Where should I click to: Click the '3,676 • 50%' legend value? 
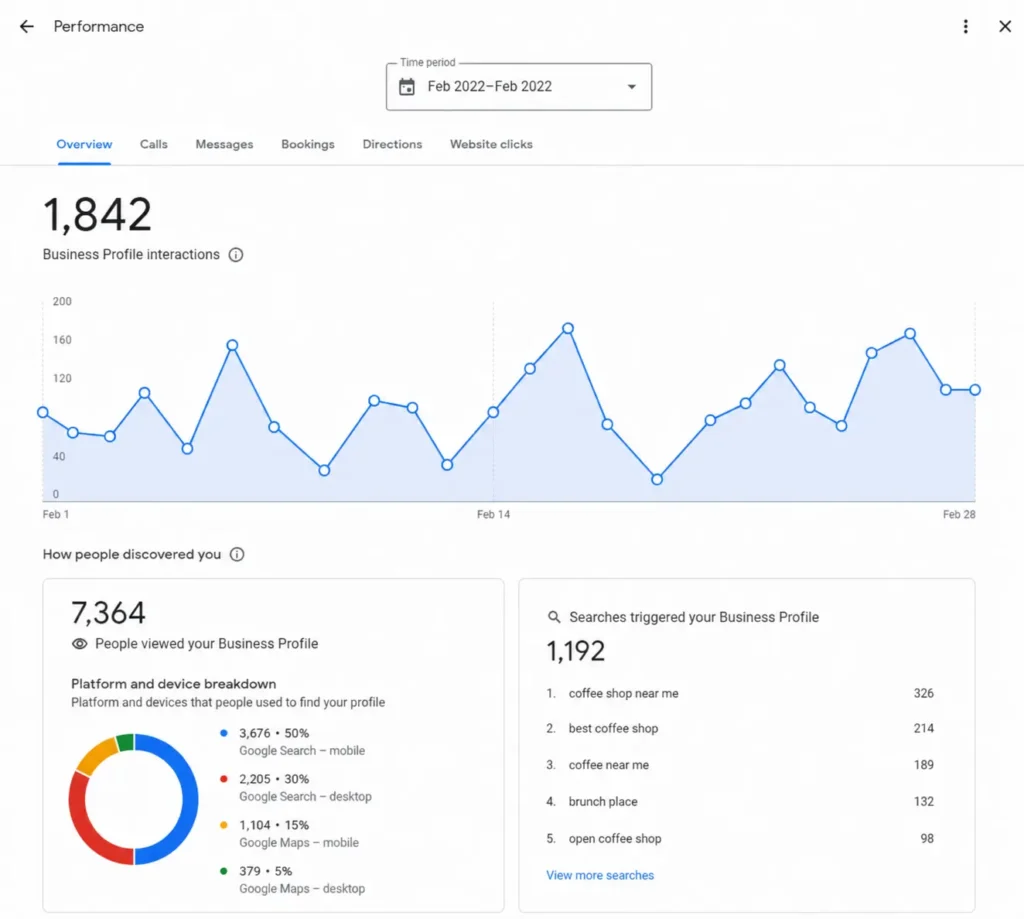[274, 733]
